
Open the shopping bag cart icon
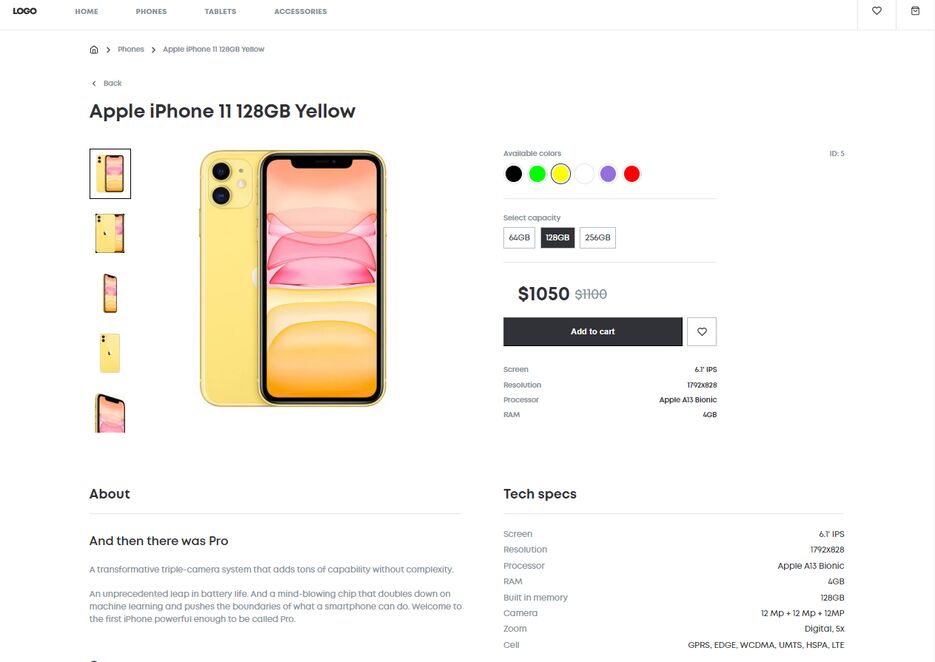tap(915, 11)
